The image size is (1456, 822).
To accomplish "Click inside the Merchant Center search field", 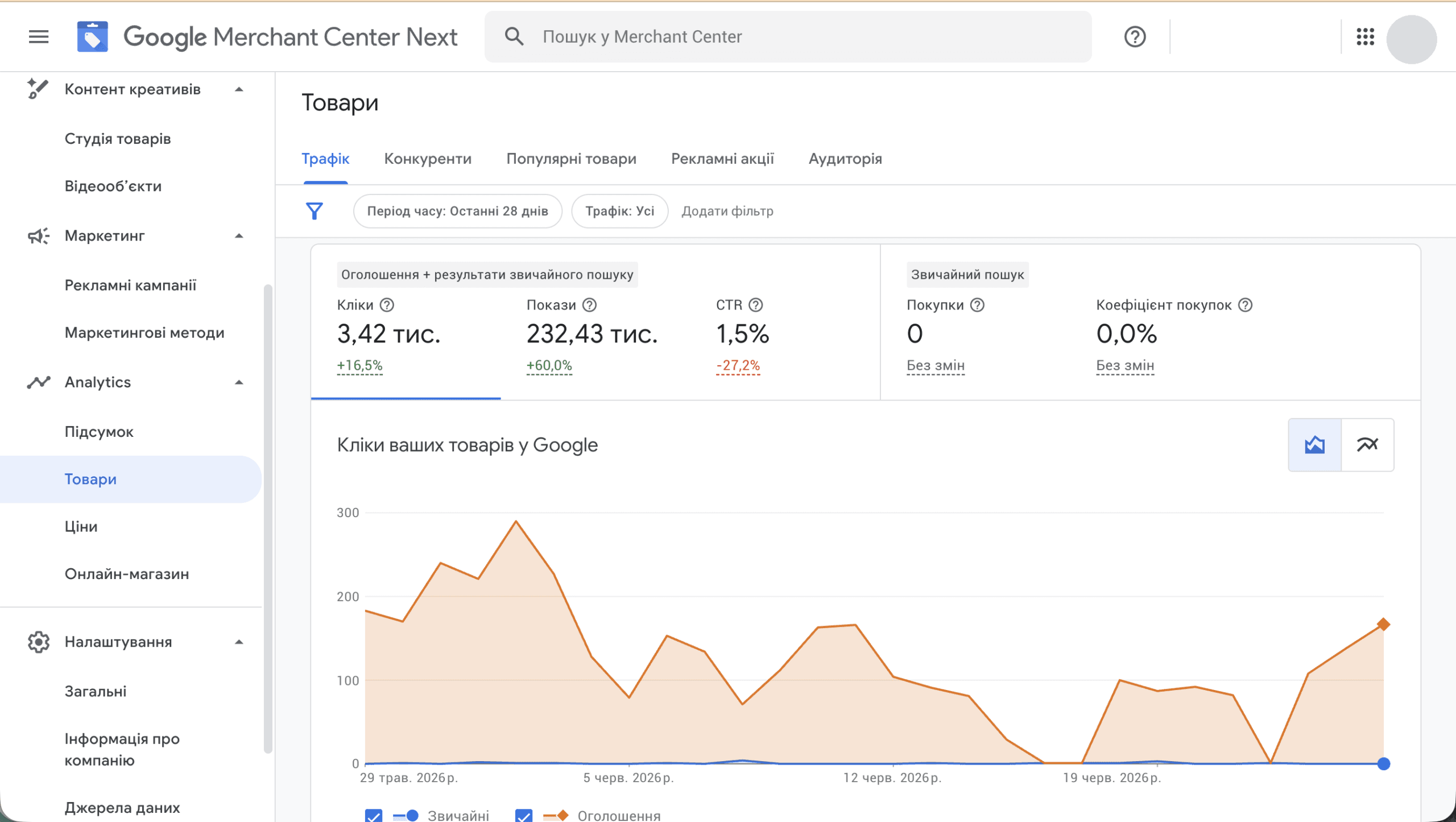I will pos(788,36).
